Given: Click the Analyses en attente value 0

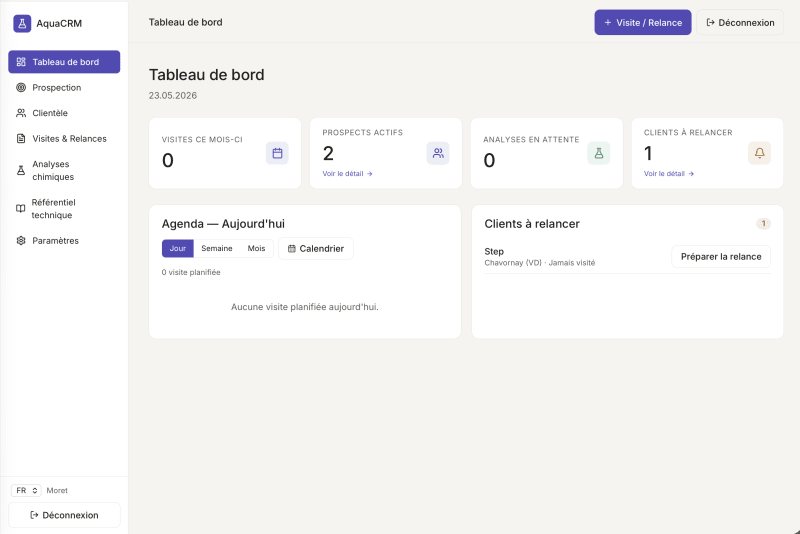Looking at the screenshot, I should pyautogui.click(x=489, y=160).
